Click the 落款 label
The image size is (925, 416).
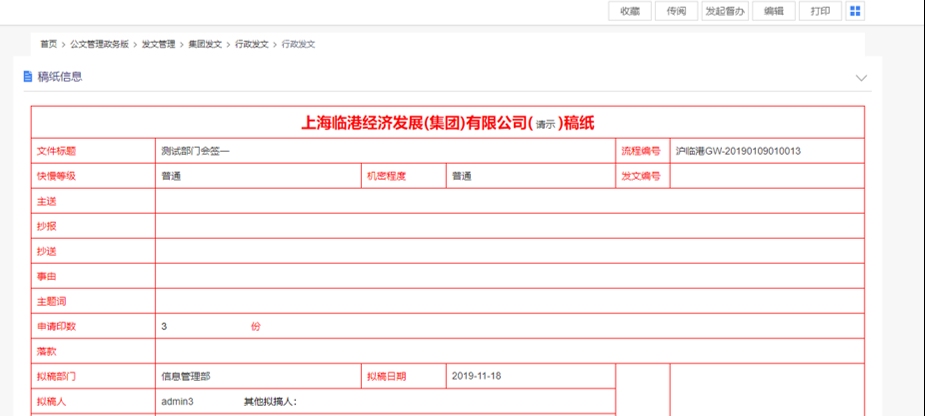(x=47, y=351)
